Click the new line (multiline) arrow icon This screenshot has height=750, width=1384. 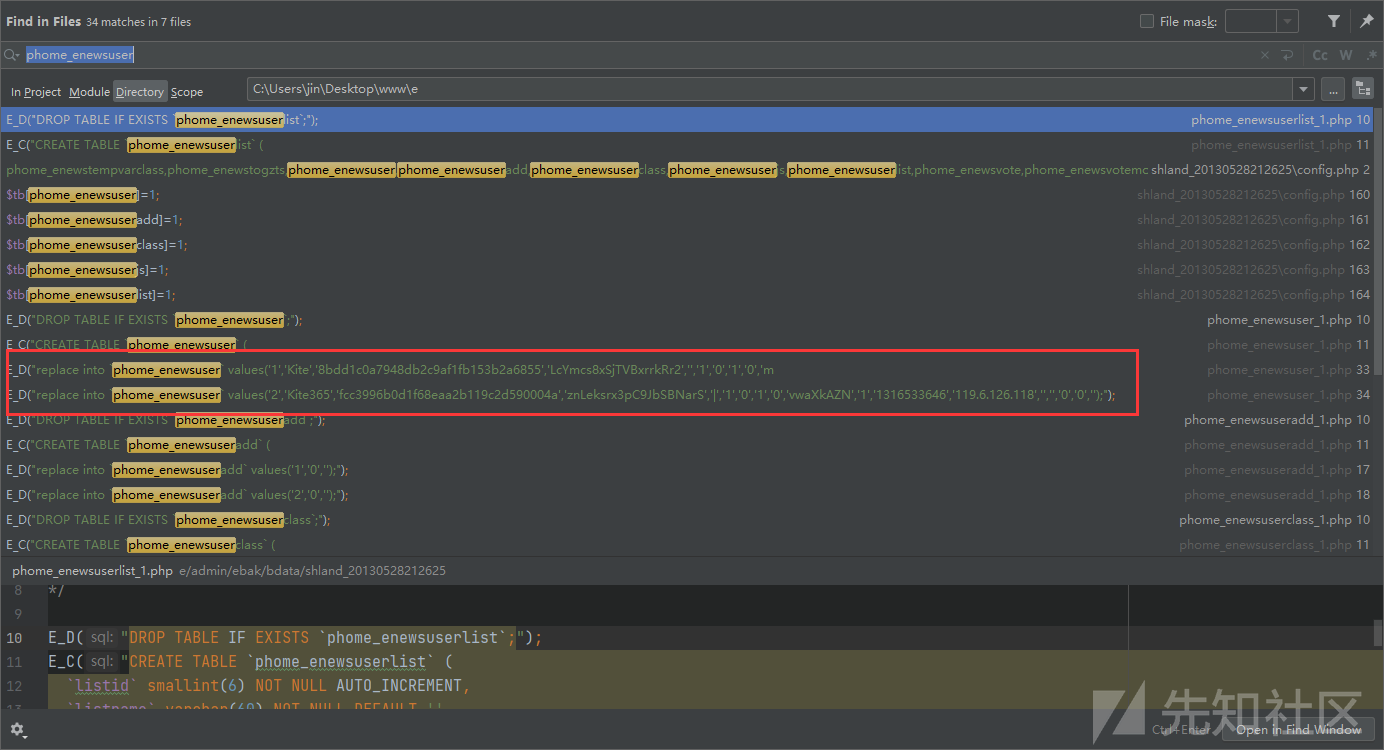point(1288,55)
